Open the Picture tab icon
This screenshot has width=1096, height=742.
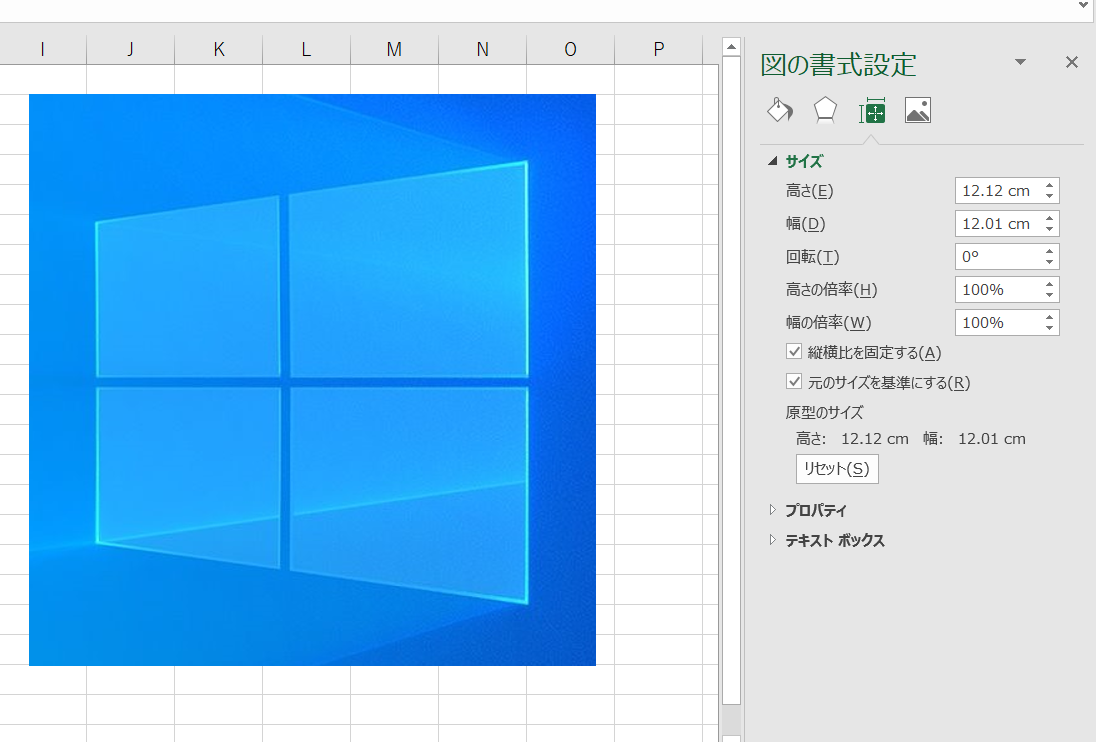coord(918,110)
